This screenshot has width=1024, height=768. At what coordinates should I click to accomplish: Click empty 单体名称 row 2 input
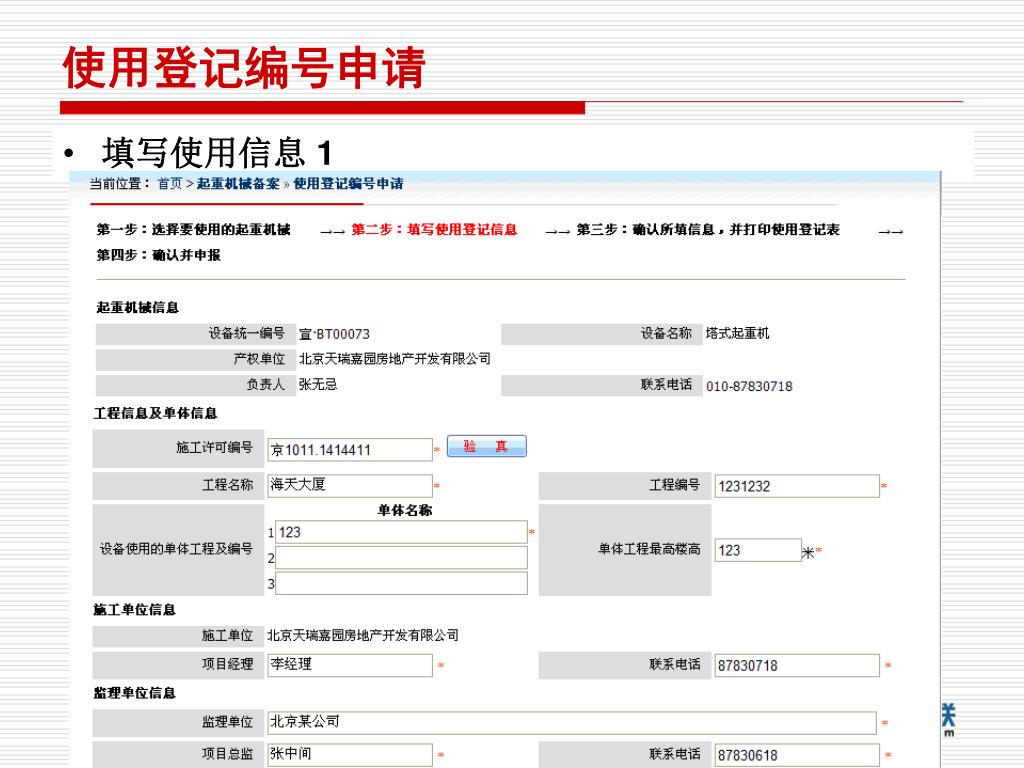(x=401, y=558)
